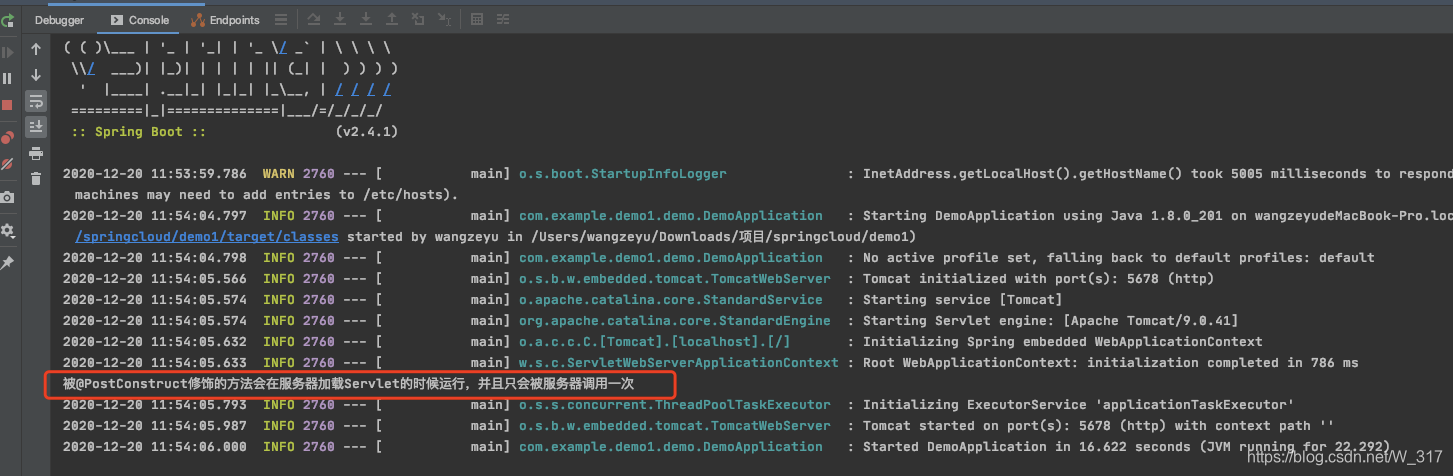1453x476 pixels.
Task: Click the down arrow stack trace icon
Action: (36, 75)
